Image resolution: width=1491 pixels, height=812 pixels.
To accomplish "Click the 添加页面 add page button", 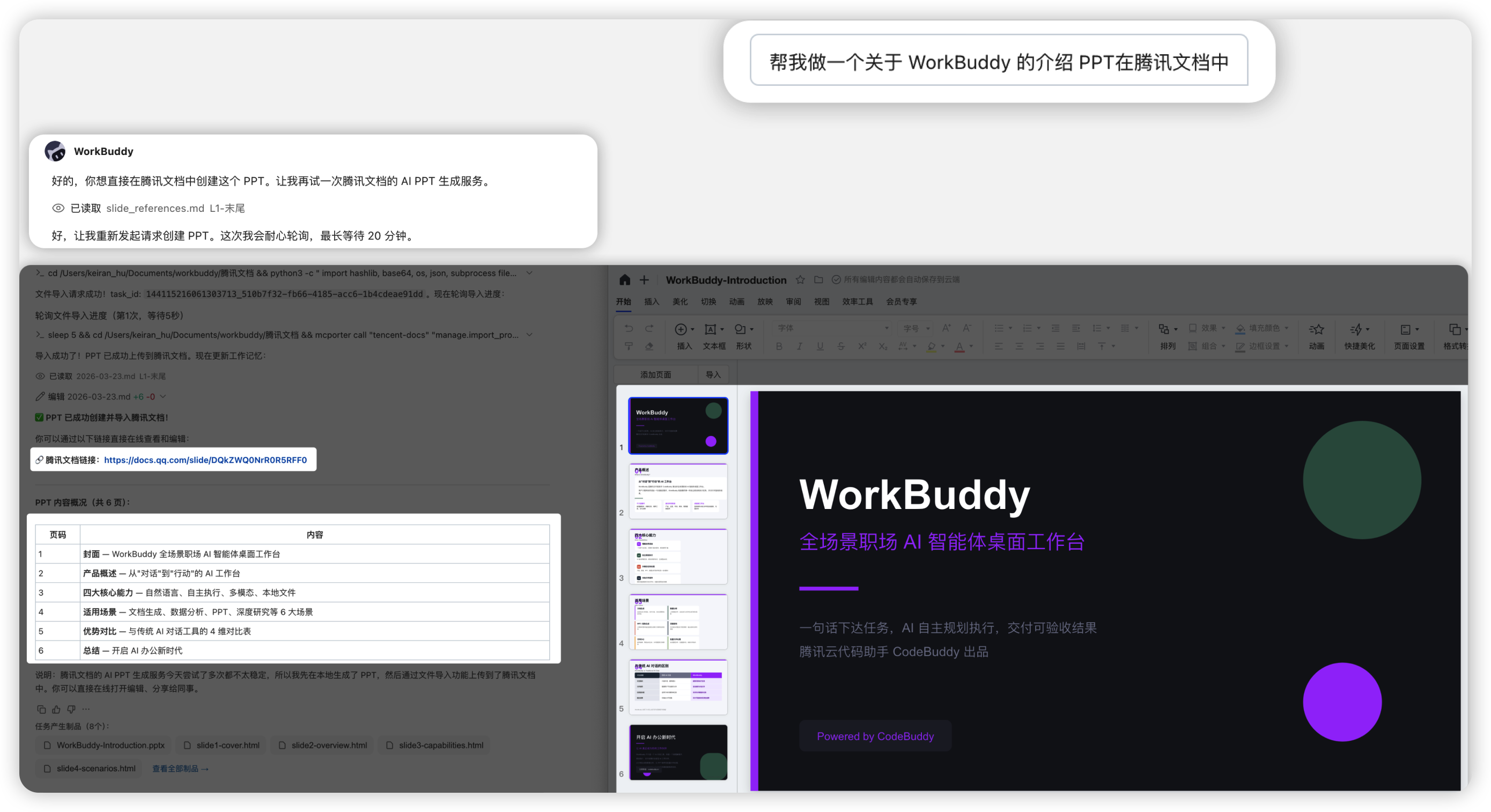I will click(x=655, y=374).
